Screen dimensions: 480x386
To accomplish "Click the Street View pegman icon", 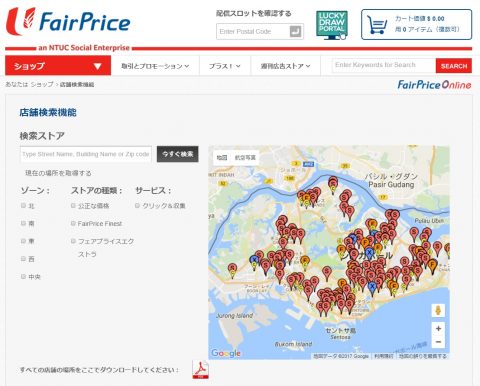I will tap(438, 310).
